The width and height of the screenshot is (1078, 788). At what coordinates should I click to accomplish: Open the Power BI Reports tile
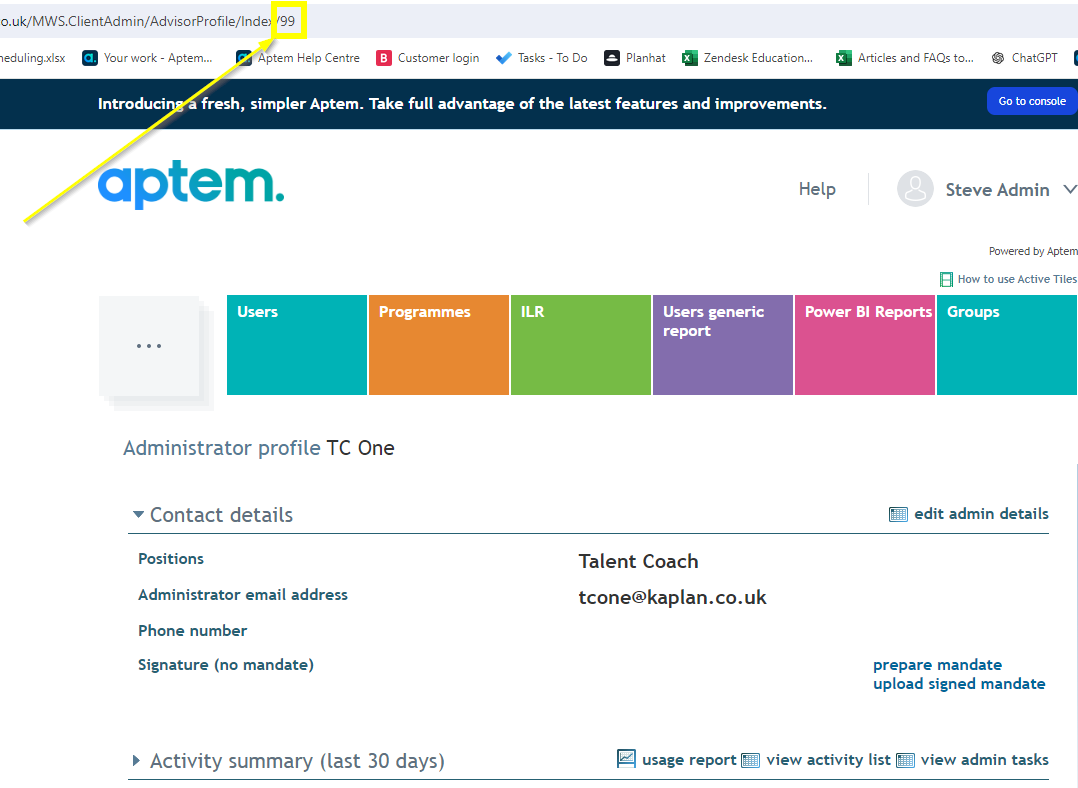click(865, 345)
